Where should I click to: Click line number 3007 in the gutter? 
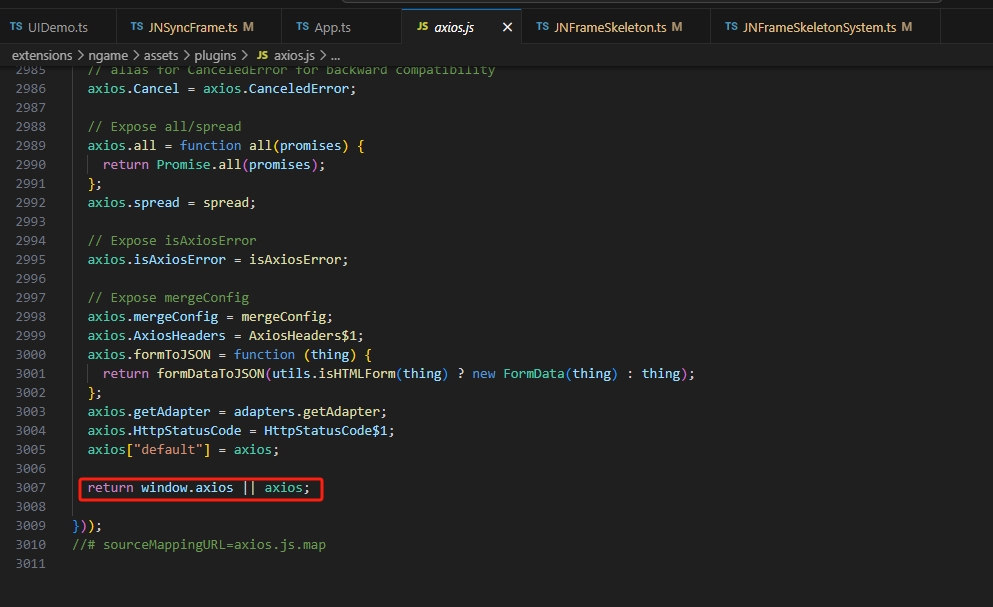coord(30,488)
